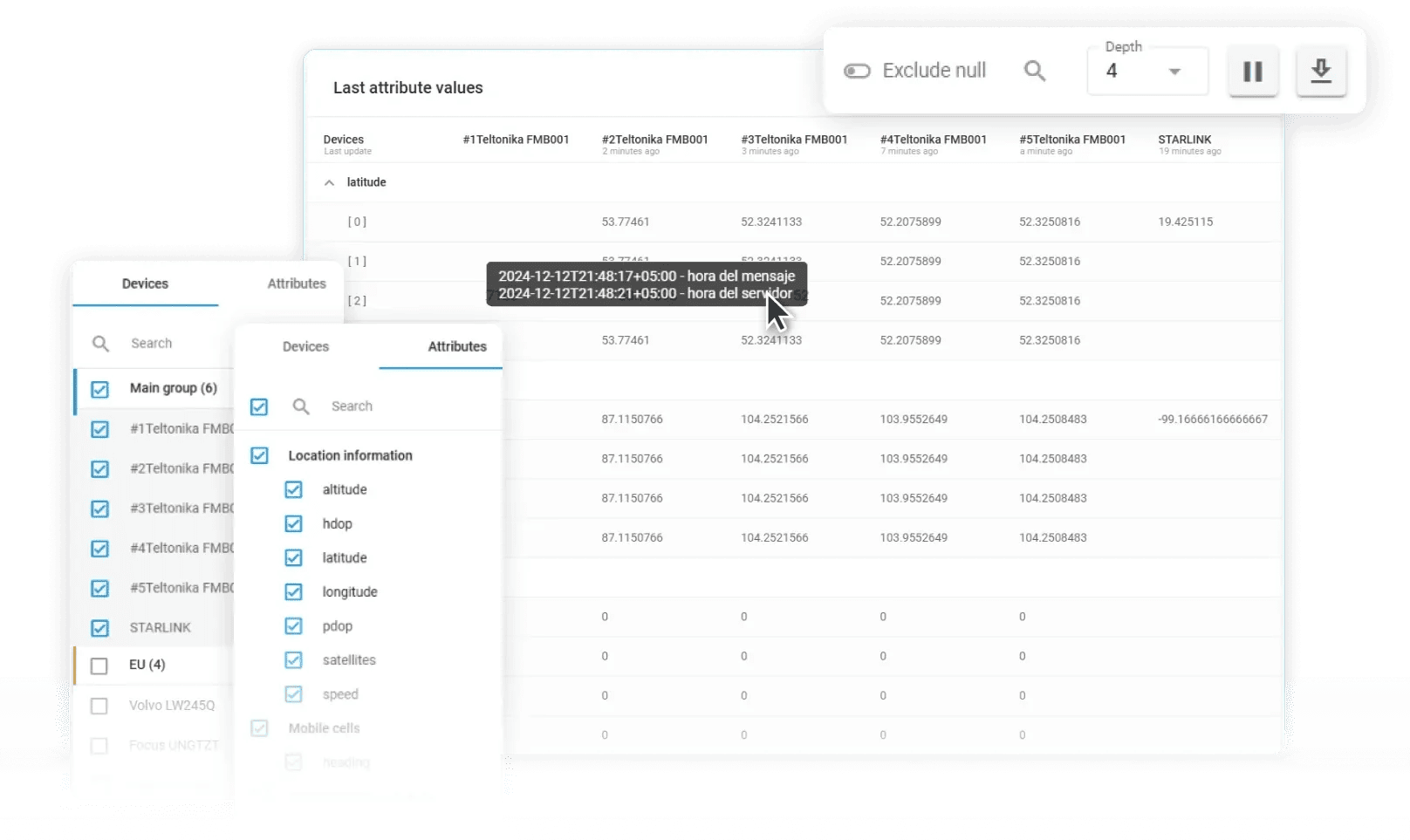Switch to Devices tab in back panel
Image resolution: width=1410 pixels, height=840 pixels.
click(x=145, y=283)
